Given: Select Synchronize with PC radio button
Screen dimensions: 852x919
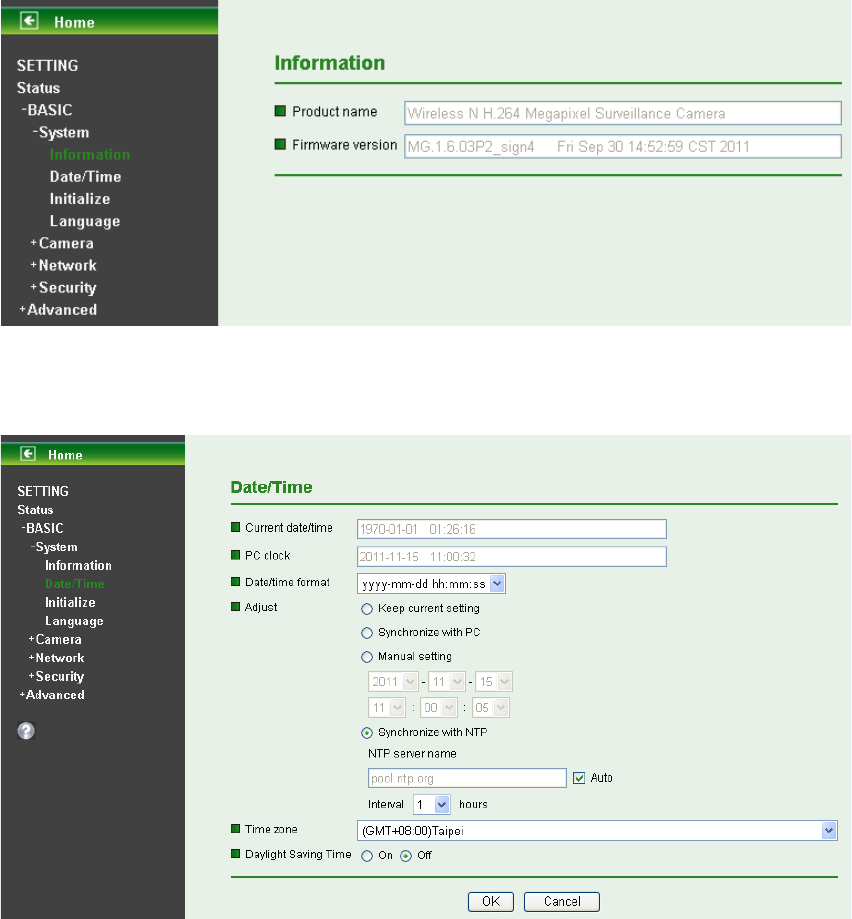Looking at the screenshot, I should (367, 633).
